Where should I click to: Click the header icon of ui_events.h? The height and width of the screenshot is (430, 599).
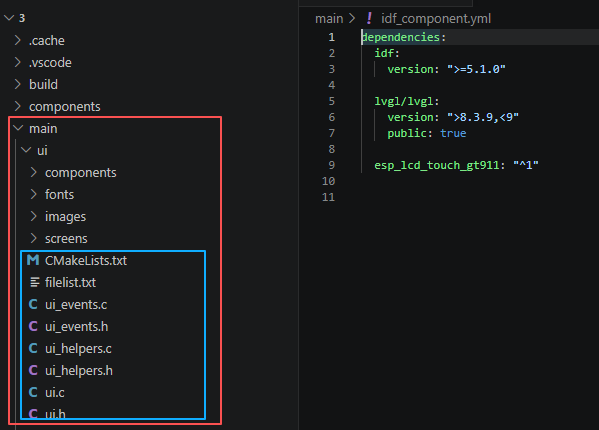click(x=33, y=327)
